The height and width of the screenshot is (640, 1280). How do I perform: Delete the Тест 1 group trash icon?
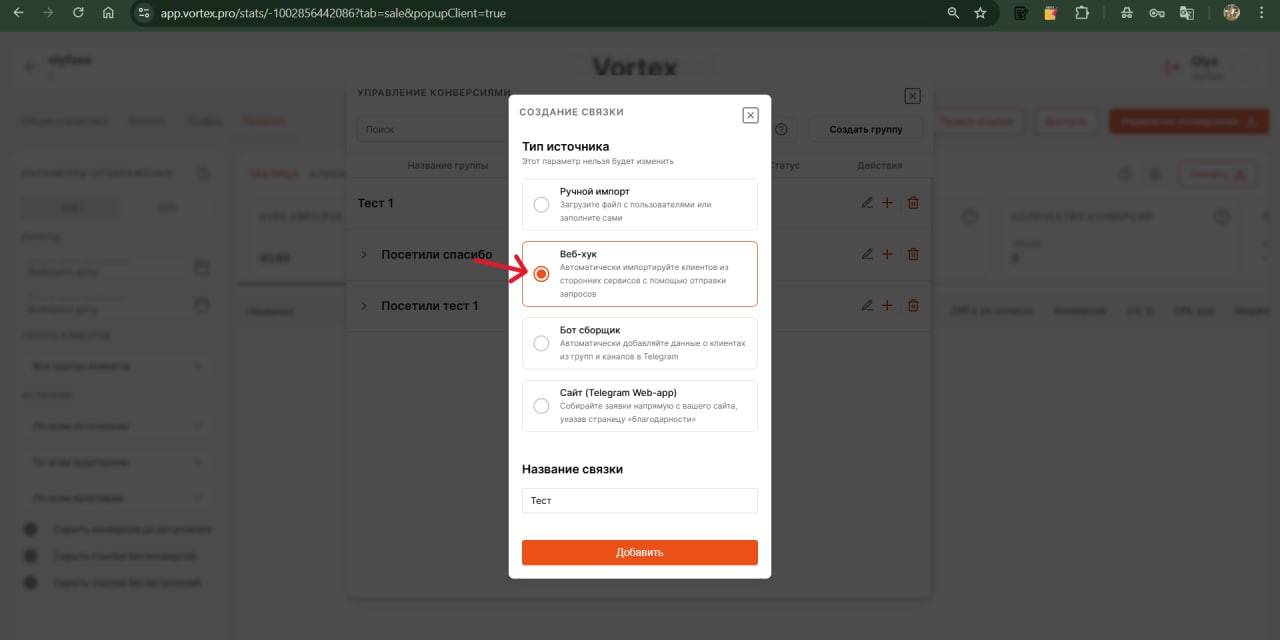[x=912, y=203]
